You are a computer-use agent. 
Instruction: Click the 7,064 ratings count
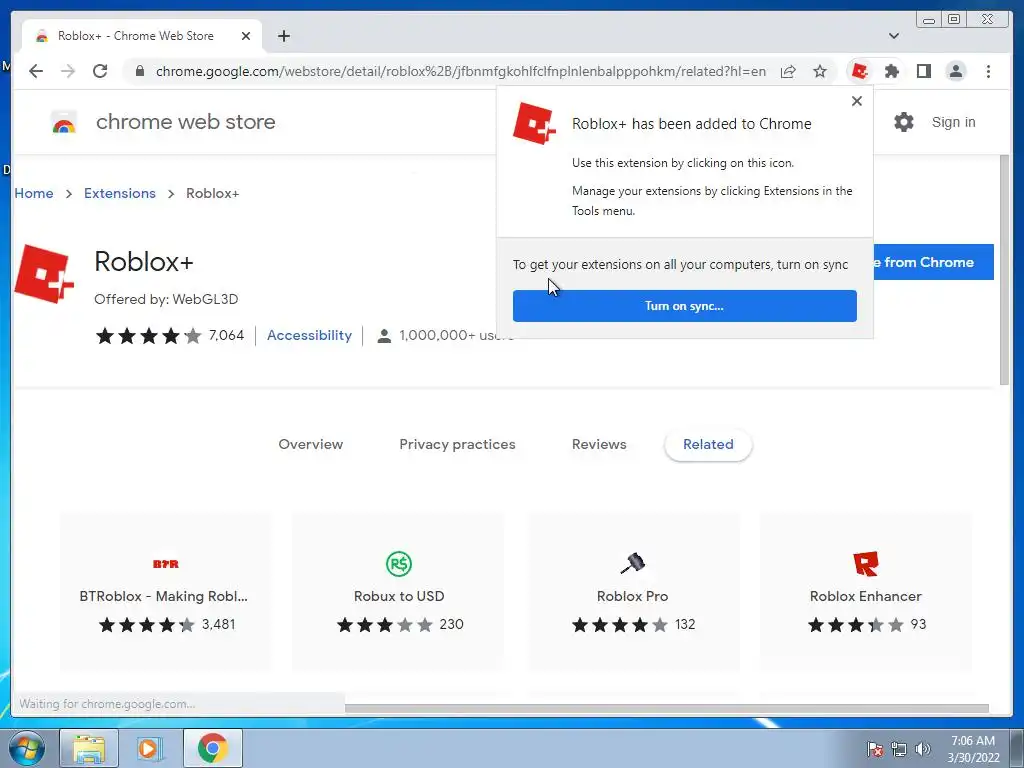point(226,336)
